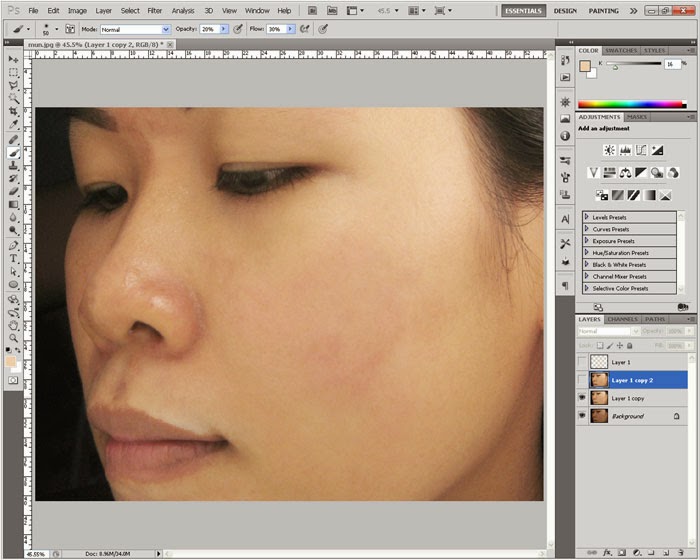Select the Zoom tool in toolbox
The width and height of the screenshot is (700, 560).
click(x=13, y=338)
